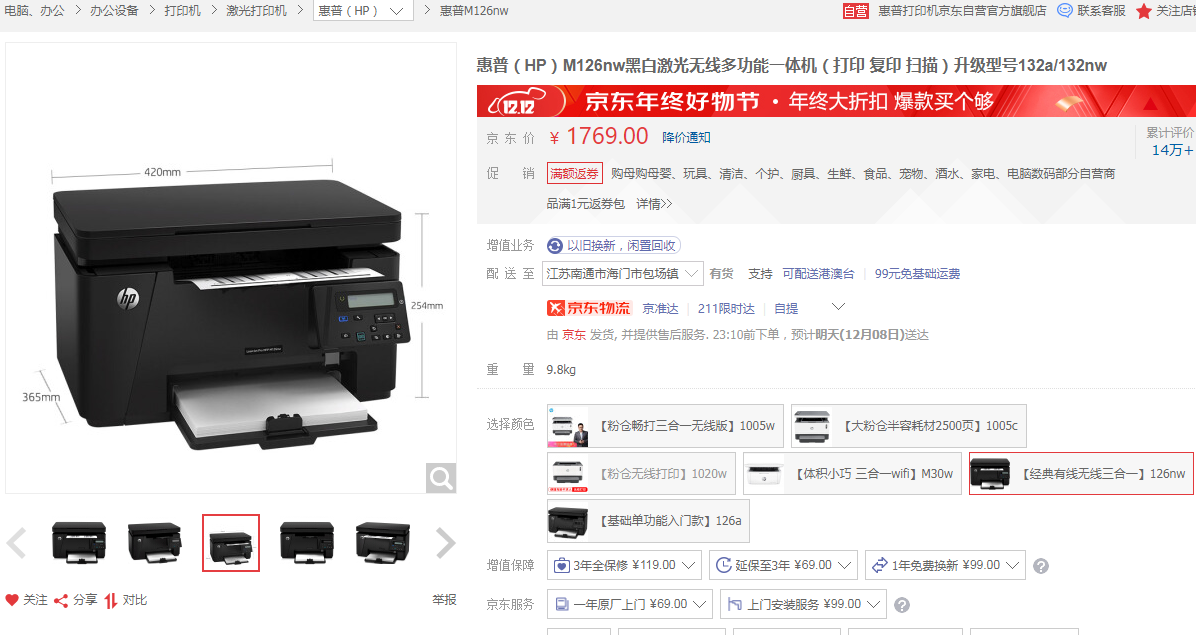The image size is (1196, 635).
Task: Click the magnifier zoom icon on product image
Action: pos(441,478)
